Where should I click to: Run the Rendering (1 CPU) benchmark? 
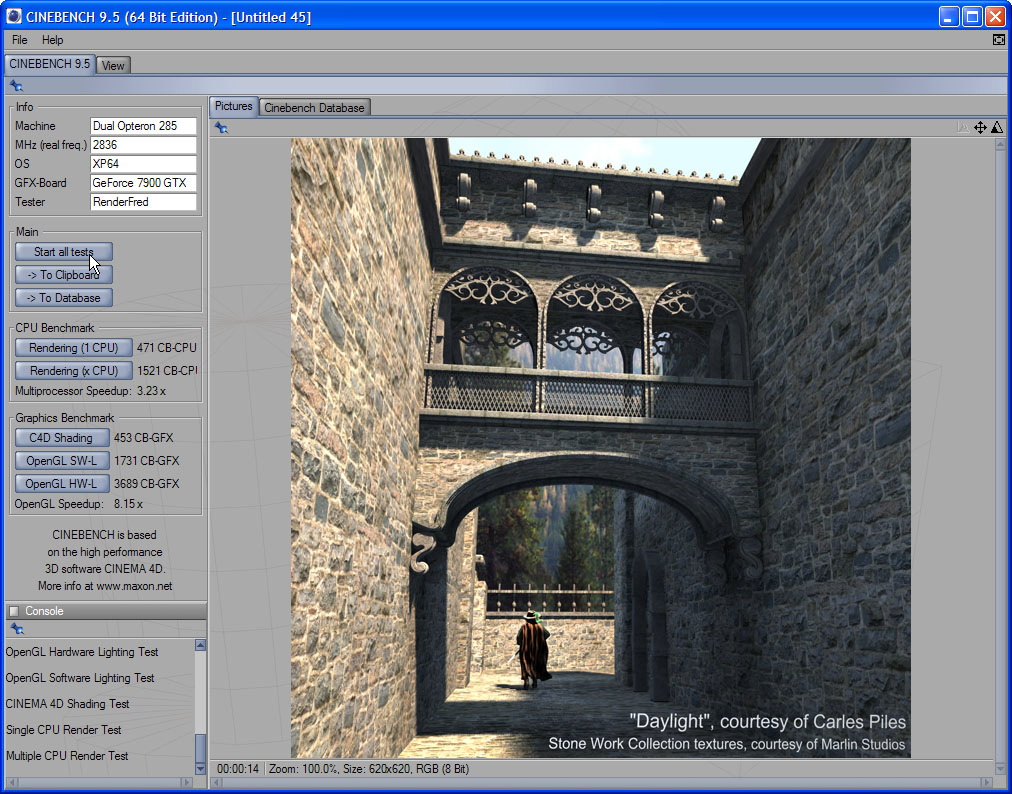pyautogui.click(x=74, y=348)
